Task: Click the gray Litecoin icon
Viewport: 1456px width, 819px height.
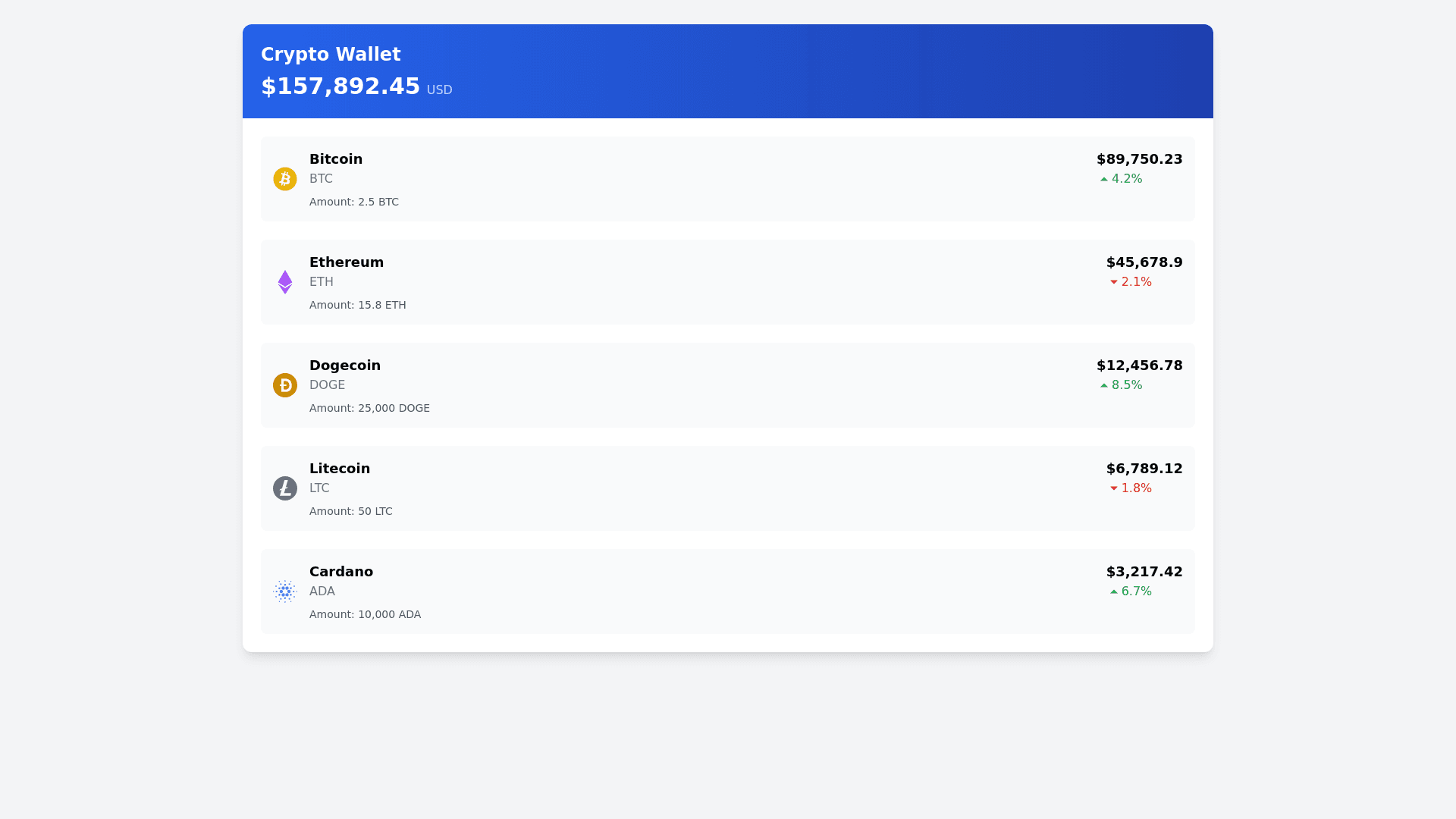Action: (285, 488)
